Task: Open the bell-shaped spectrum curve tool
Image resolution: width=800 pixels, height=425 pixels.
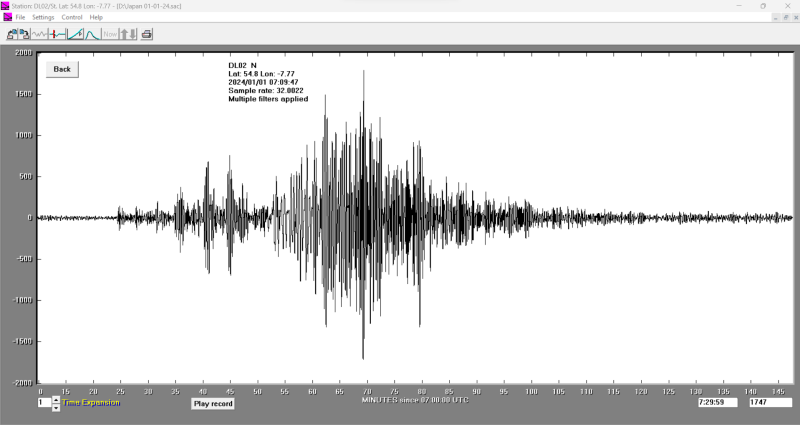Action: 93,34
